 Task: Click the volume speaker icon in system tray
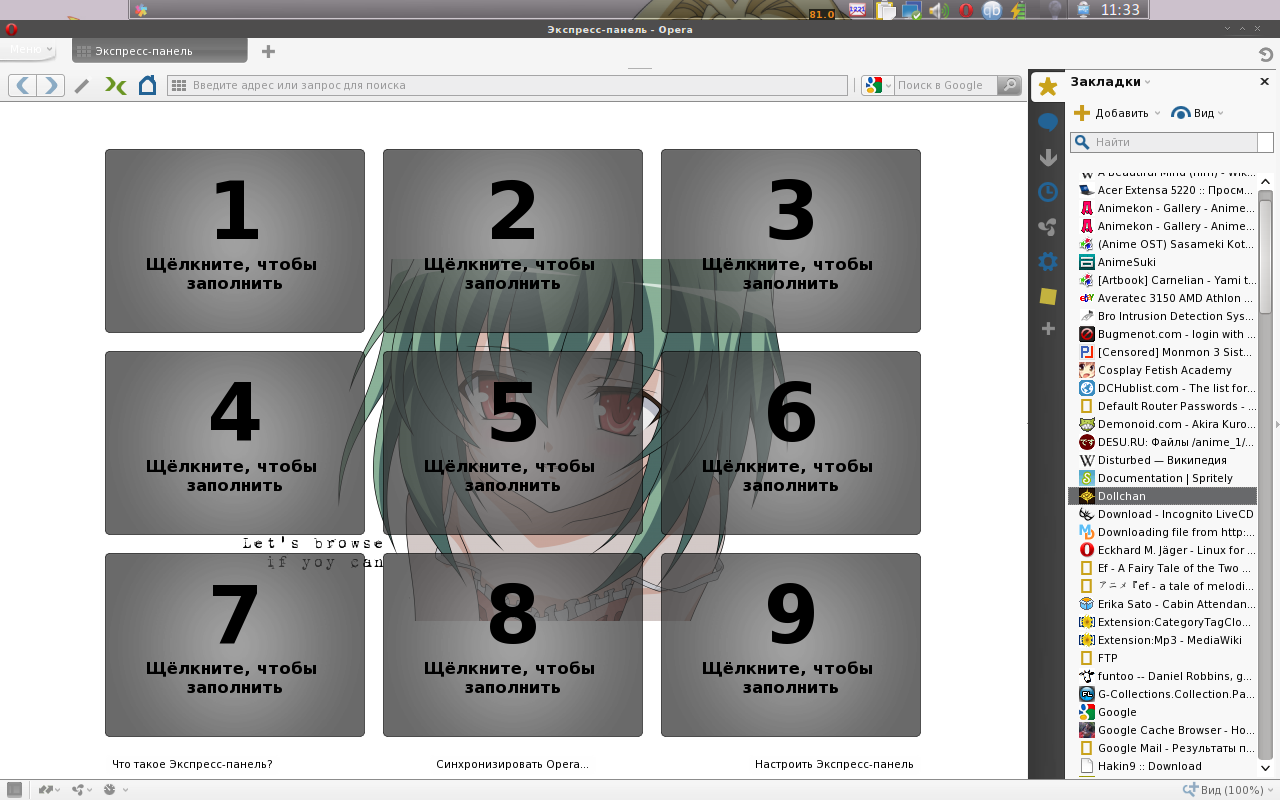coord(938,10)
